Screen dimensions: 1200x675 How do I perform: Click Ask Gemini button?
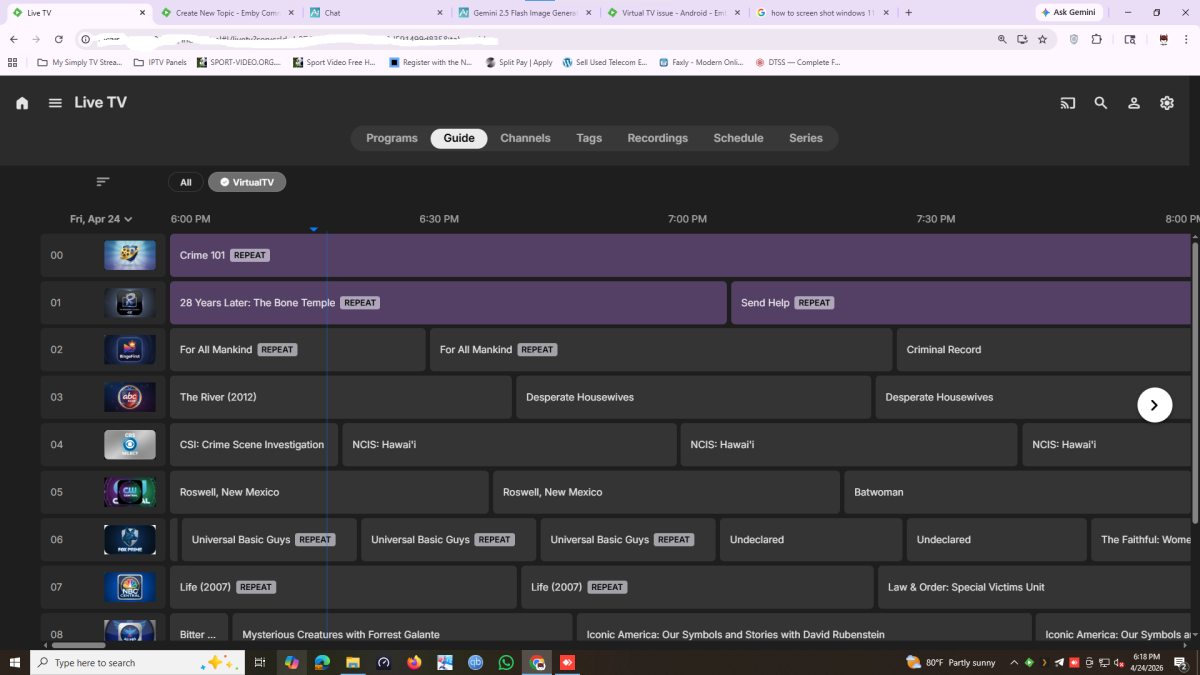coord(1069,13)
